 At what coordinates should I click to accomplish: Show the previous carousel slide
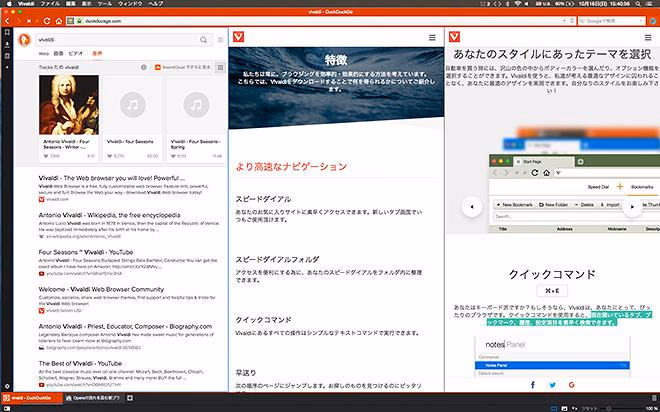470,207
